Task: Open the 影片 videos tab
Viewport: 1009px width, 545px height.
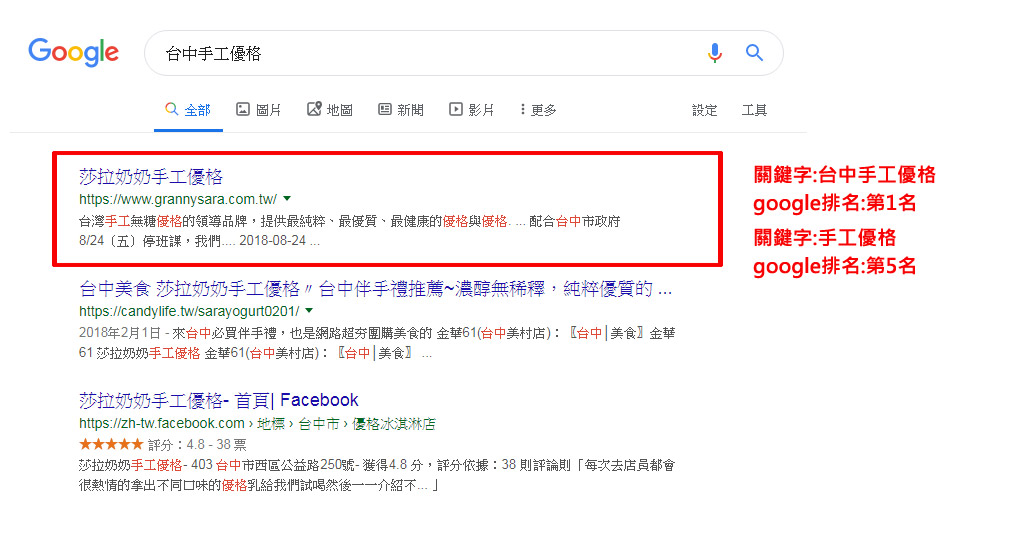Action: click(471, 110)
